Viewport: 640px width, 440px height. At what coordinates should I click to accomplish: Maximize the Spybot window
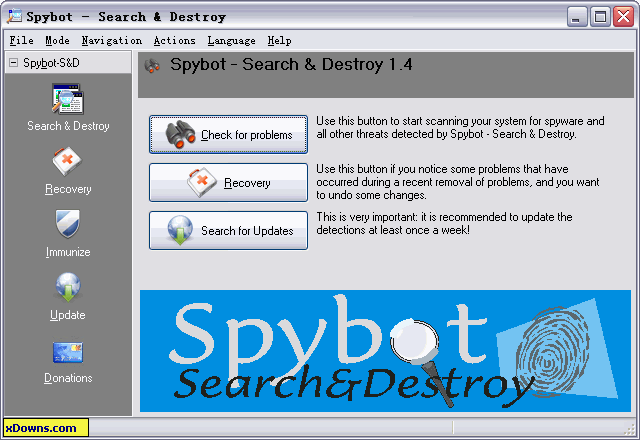[600, 17]
